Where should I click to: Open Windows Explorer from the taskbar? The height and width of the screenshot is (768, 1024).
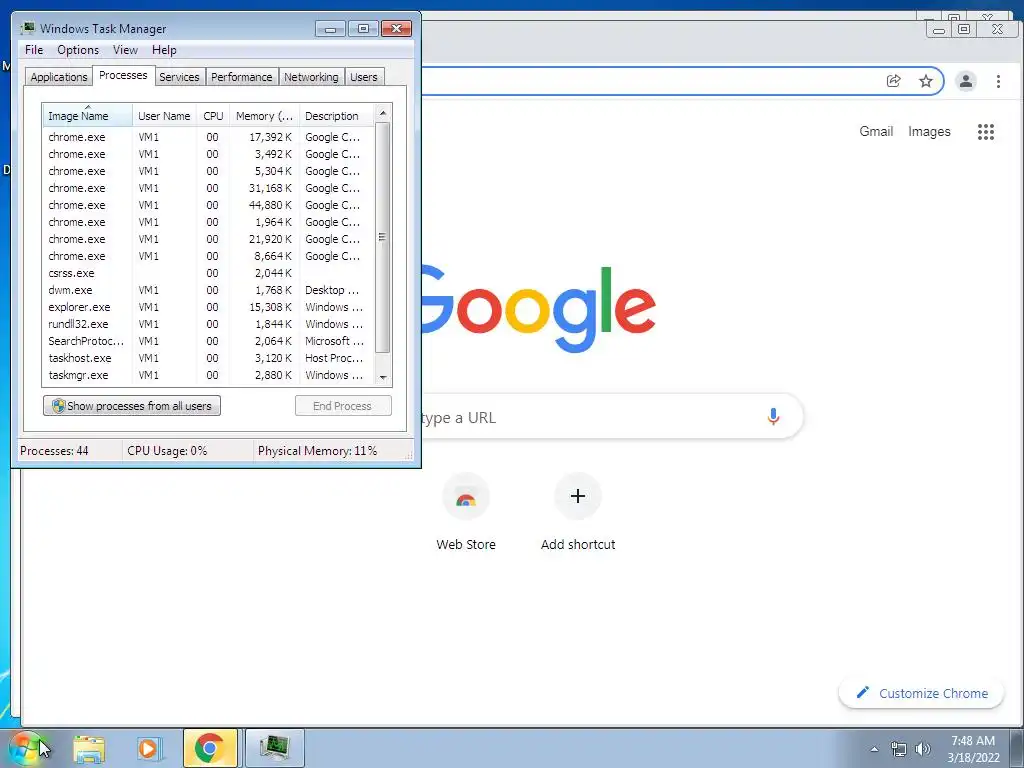89,748
